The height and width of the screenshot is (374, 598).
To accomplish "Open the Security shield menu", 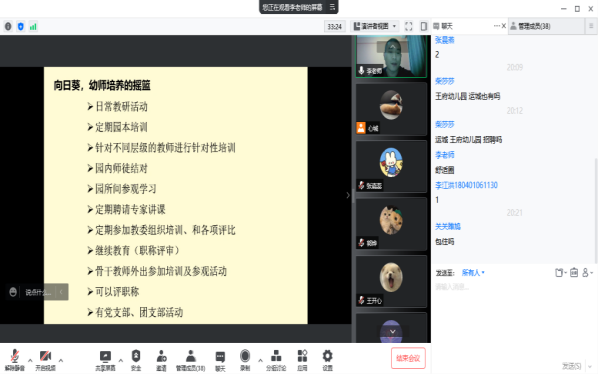I will (x=136, y=360).
